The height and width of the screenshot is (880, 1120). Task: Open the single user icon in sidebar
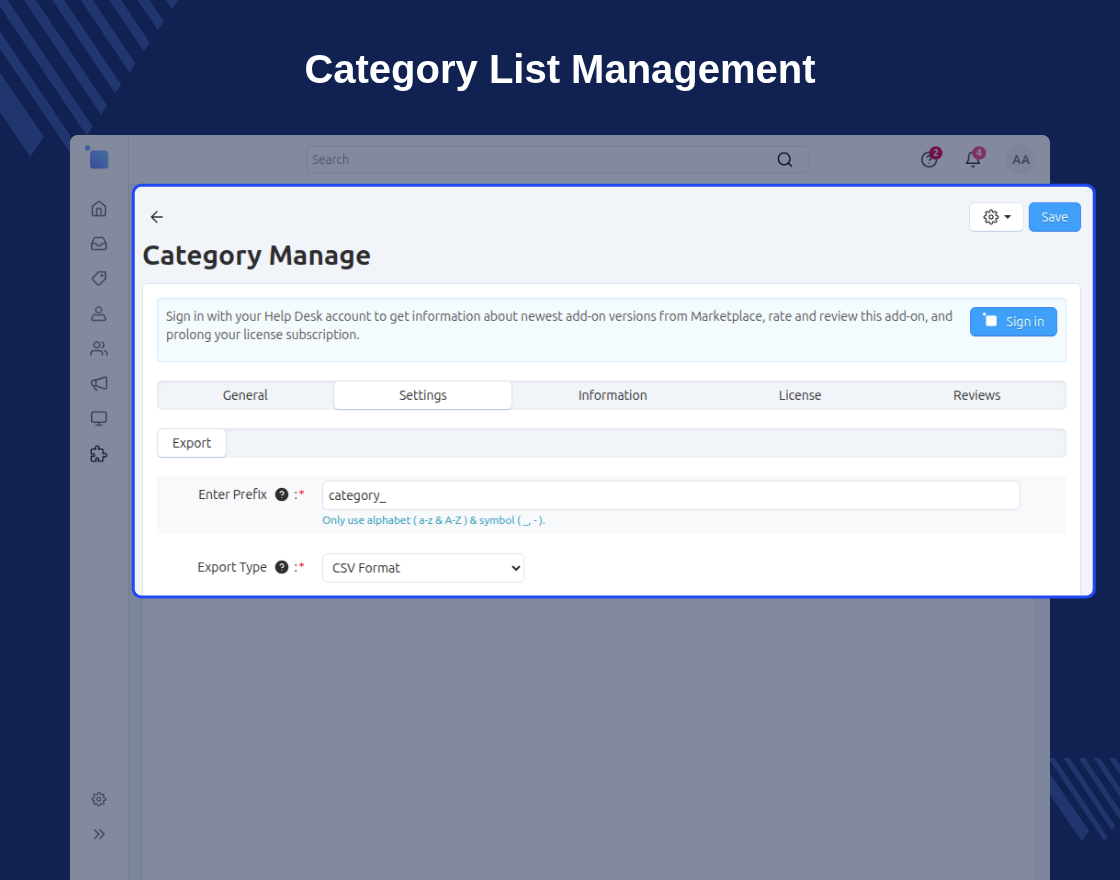pos(99,314)
